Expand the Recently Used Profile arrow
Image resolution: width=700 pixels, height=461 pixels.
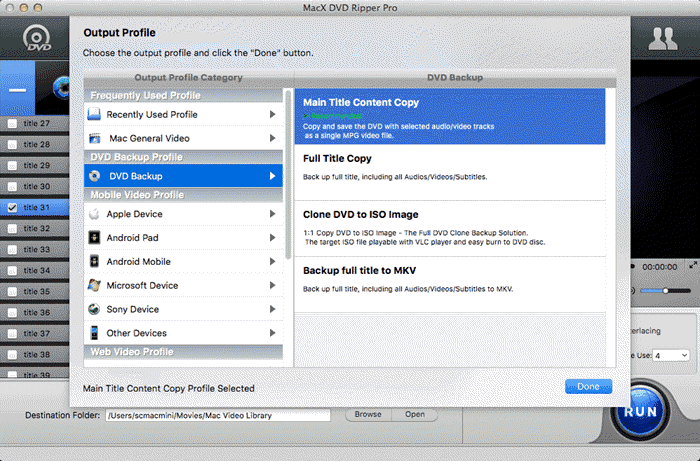[x=272, y=114]
